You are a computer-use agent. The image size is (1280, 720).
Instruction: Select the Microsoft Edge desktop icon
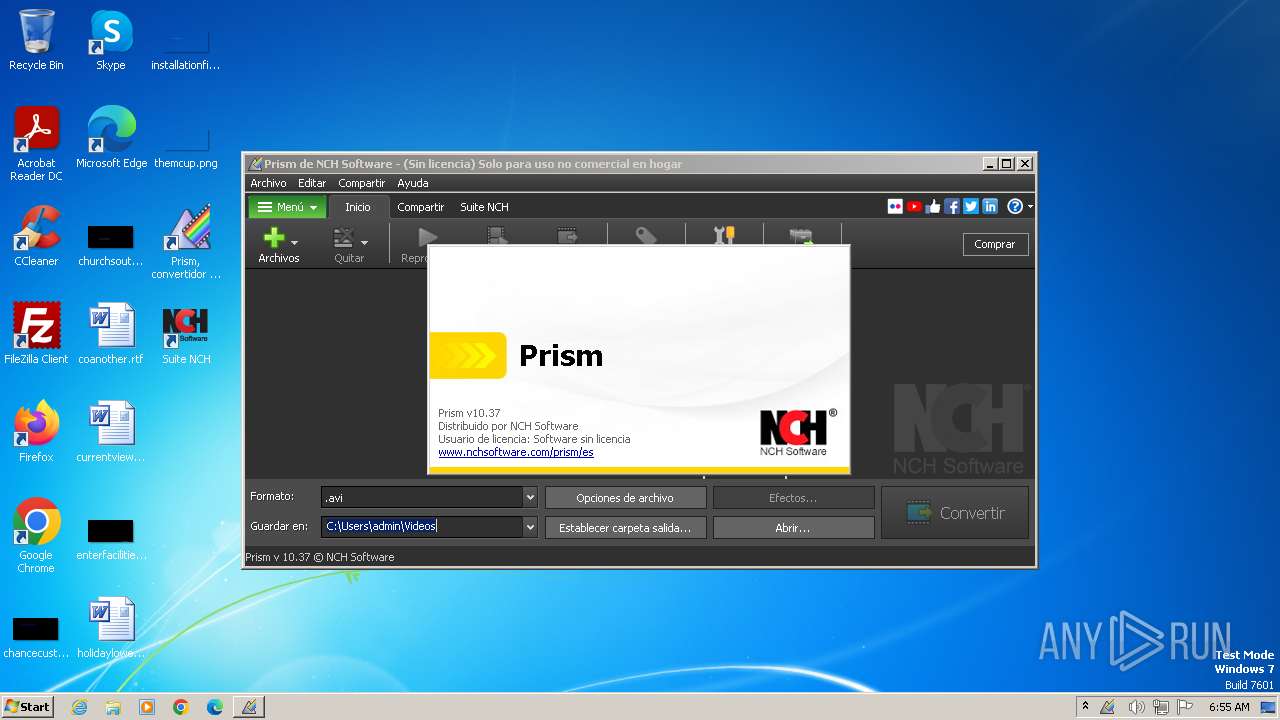coord(111,138)
